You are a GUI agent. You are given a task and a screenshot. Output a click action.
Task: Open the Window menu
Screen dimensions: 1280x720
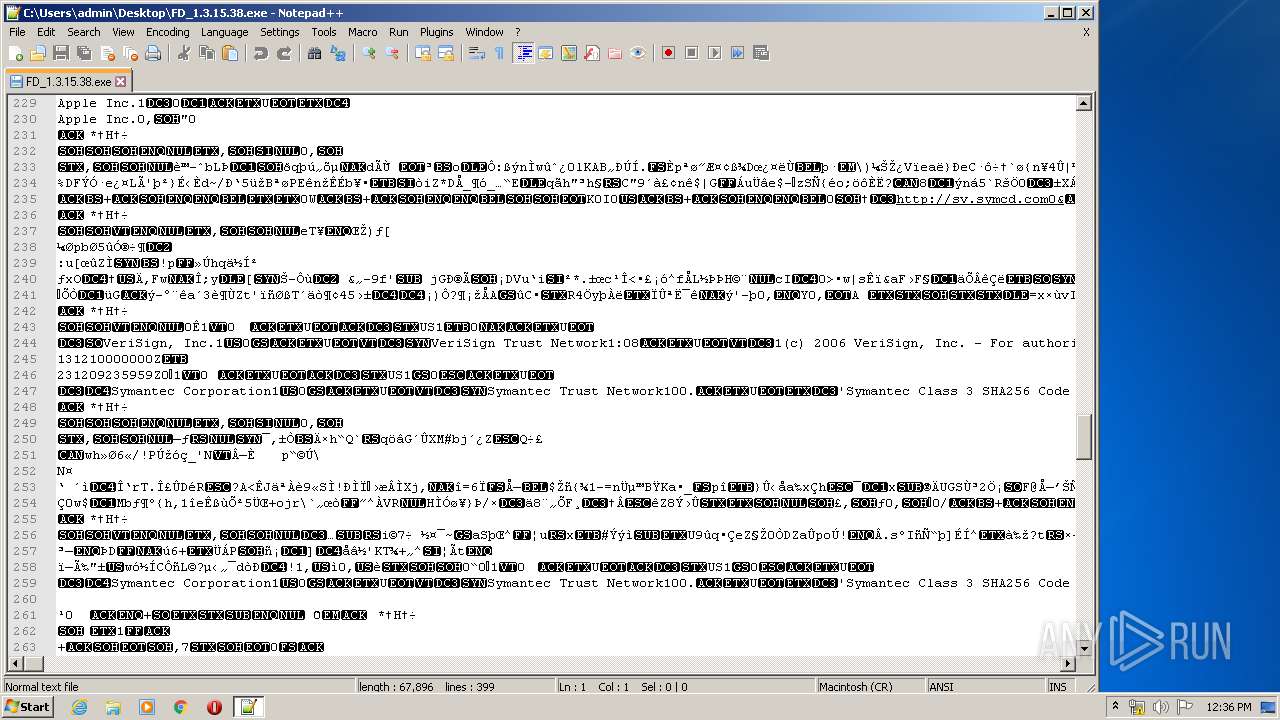[x=484, y=32]
